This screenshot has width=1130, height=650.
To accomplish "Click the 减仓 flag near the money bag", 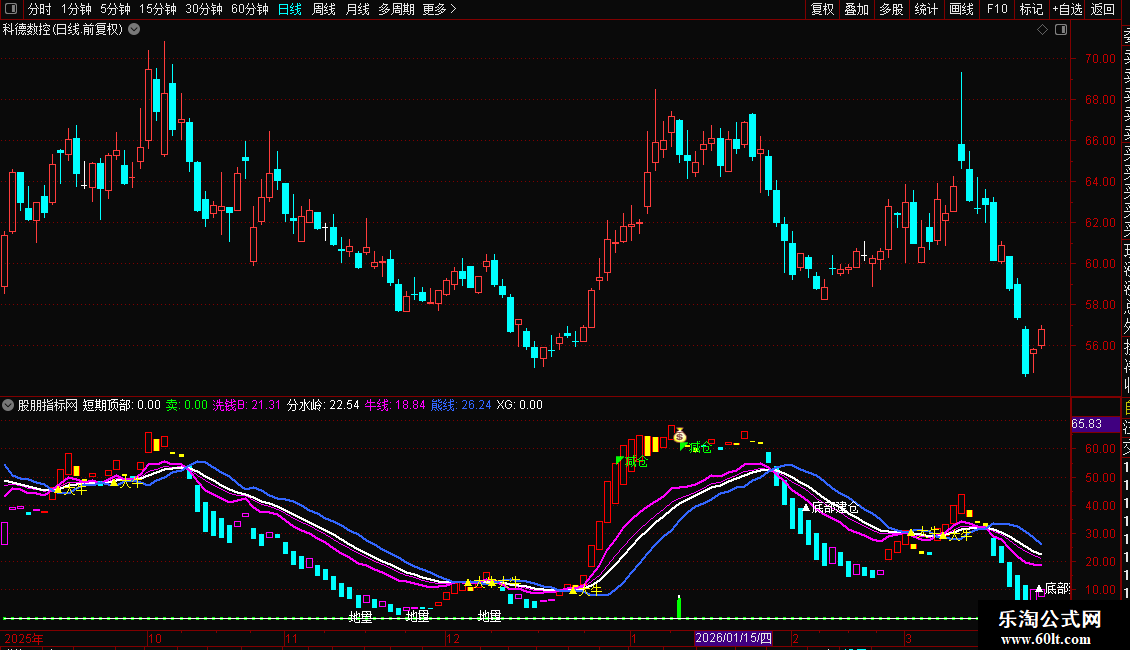I will 696,448.
